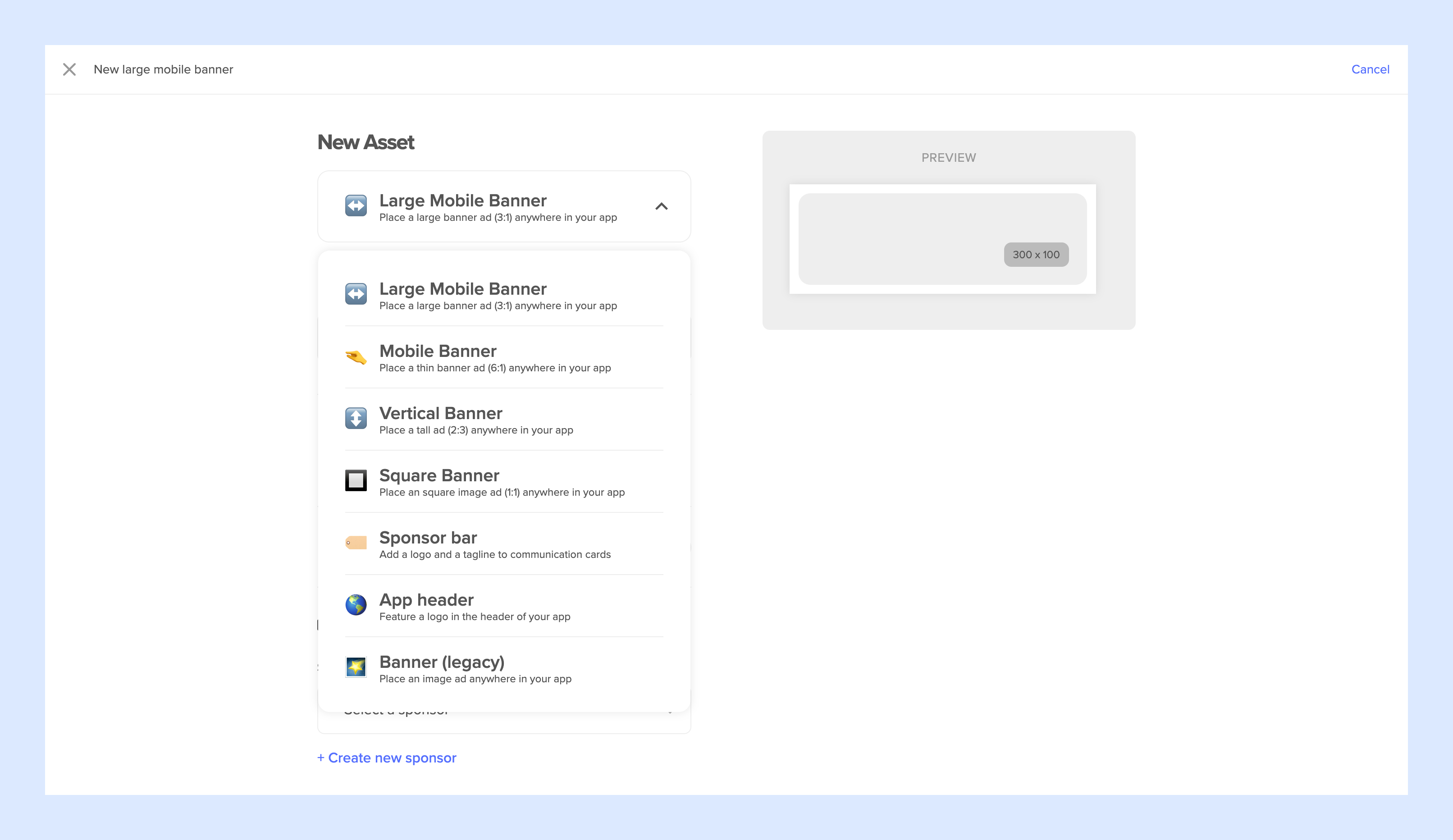Viewport: 1453px width, 840px height.
Task: Click the Vertical Banner up-down arrow icon
Action: [x=356, y=418]
